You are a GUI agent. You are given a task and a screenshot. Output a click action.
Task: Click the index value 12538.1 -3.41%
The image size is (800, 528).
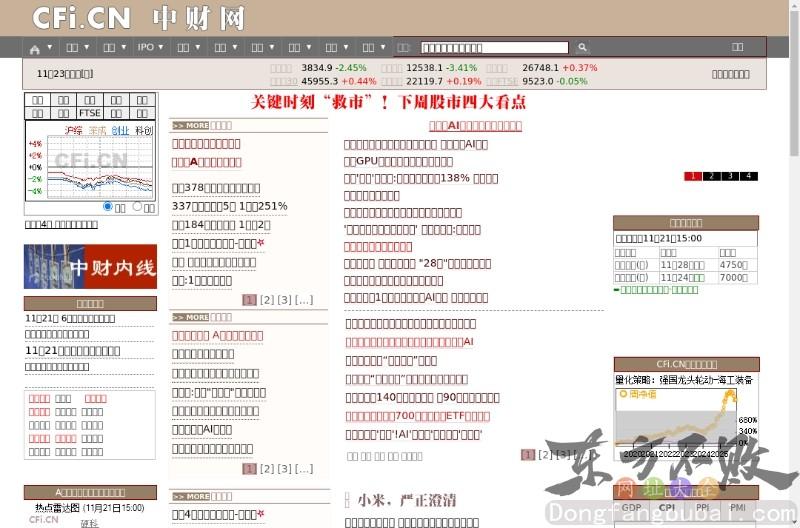441,68
